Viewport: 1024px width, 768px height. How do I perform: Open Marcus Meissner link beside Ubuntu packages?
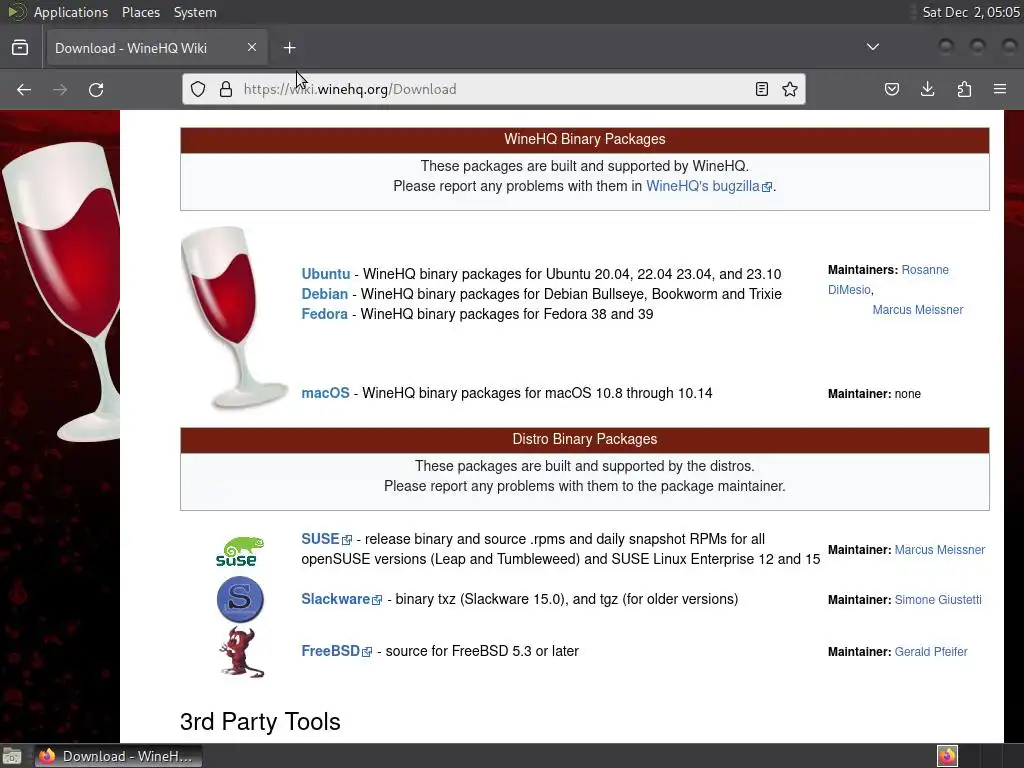click(x=918, y=310)
